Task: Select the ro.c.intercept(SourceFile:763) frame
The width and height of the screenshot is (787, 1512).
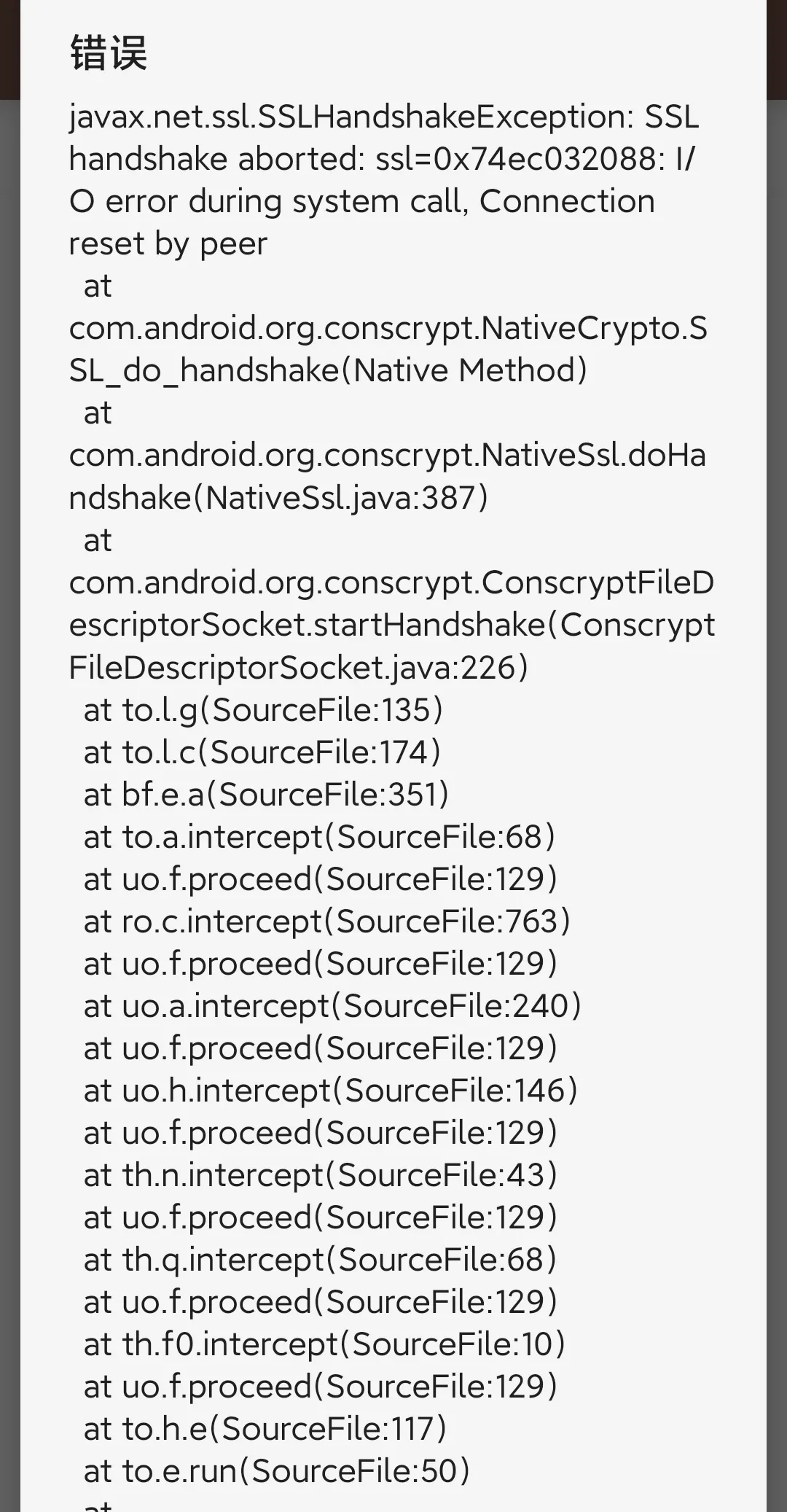Action: click(x=326, y=921)
